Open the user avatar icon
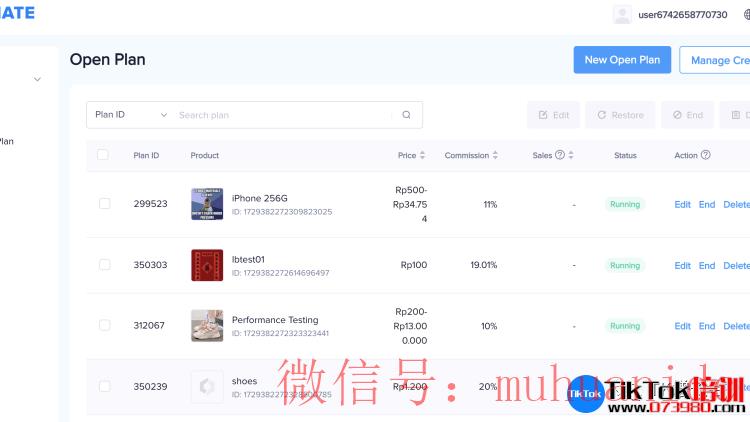The width and height of the screenshot is (750, 422). click(622, 15)
